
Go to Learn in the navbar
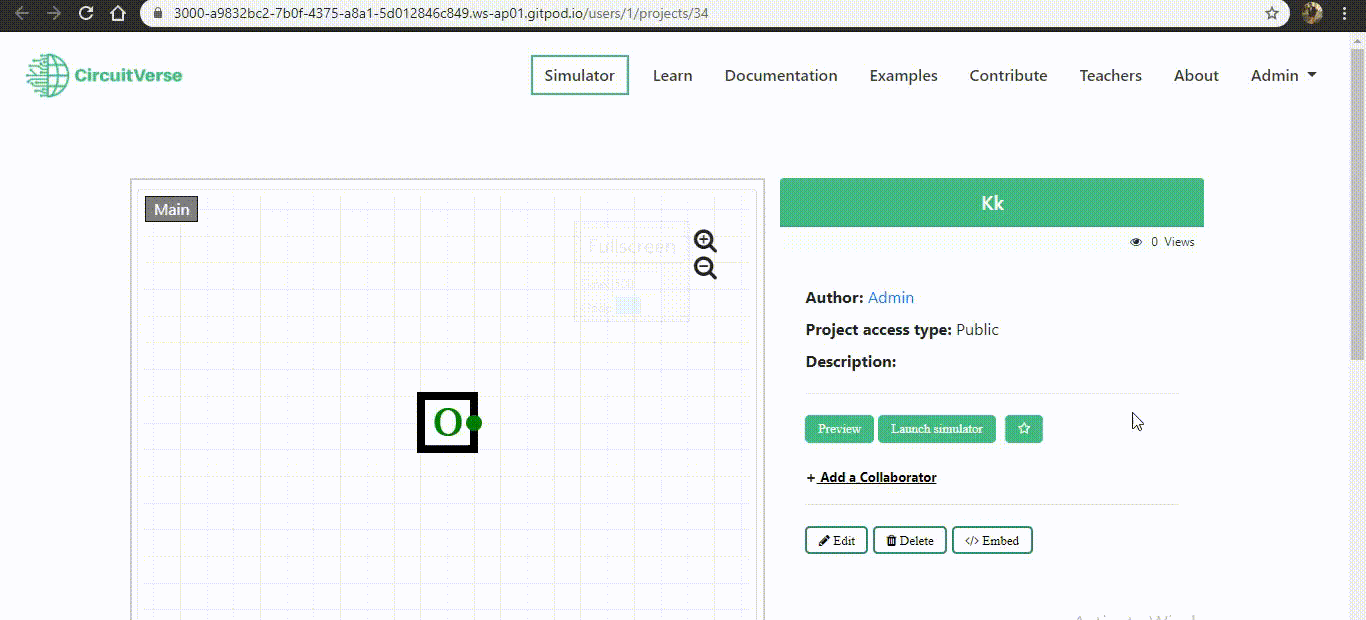pos(673,76)
